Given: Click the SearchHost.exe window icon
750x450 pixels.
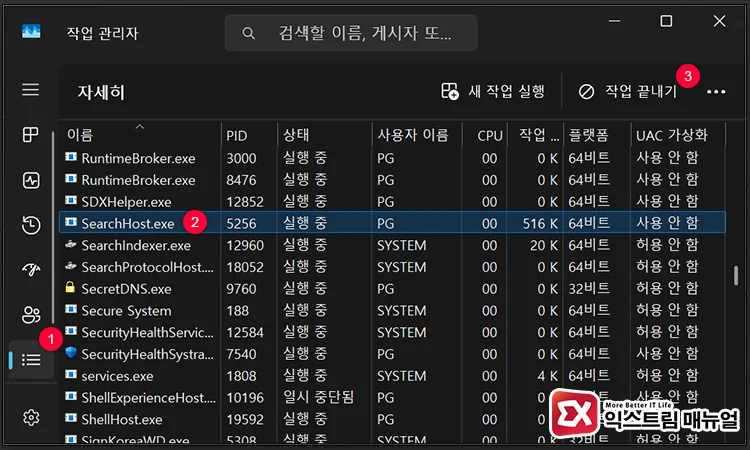Looking at the screenshot, I should (71, 222).
